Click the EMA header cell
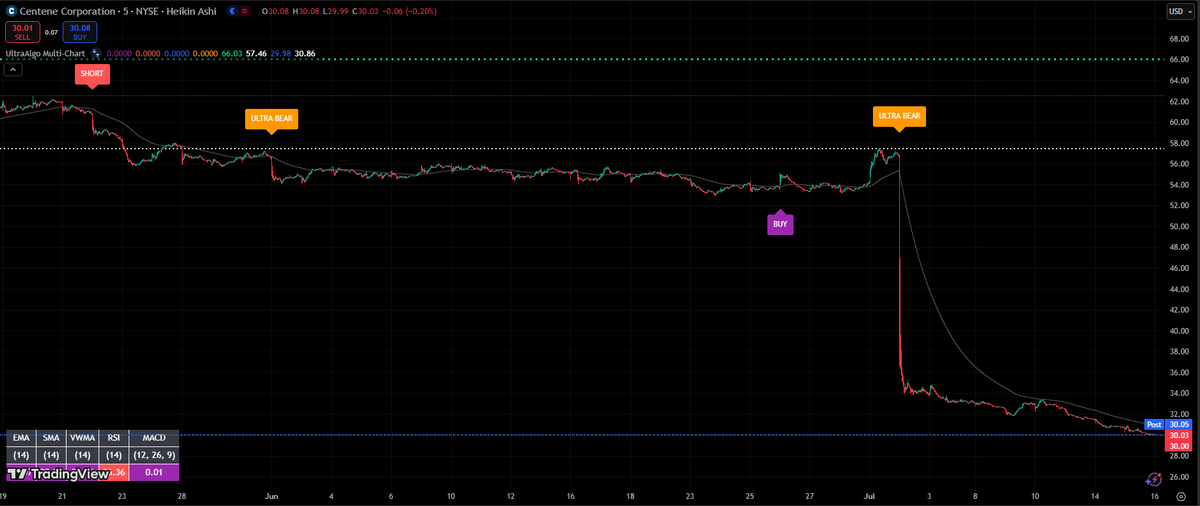1200x506 pixels. [x=21, y=438]
